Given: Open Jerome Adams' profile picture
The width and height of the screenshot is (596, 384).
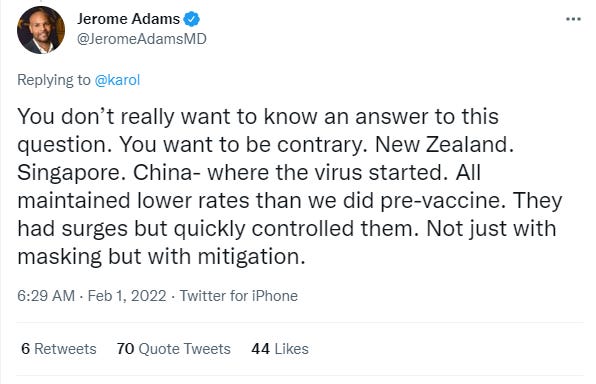Looking at the screenshot, I should click(41, 30).
